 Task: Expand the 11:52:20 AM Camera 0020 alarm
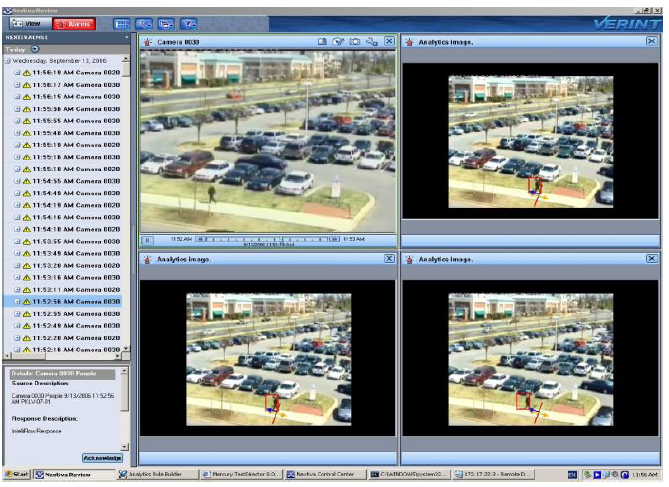[17, 338]
